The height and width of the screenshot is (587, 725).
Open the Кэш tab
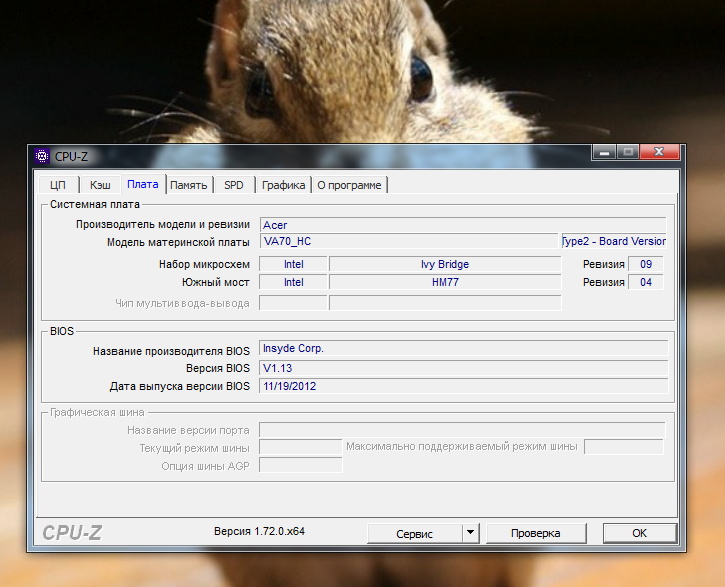(x=100, y=185)
